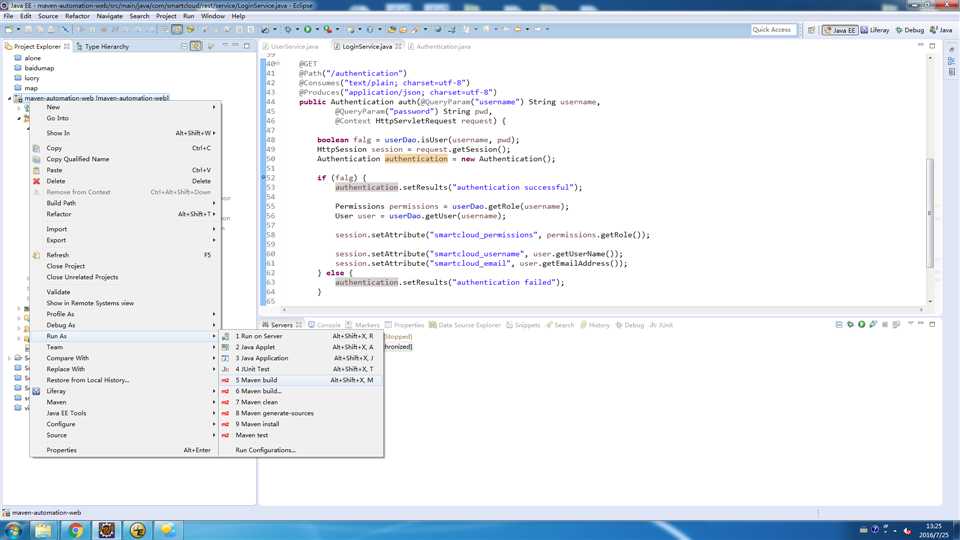Click the Link with Editor icon in Project Explorer

coord(196,46)
